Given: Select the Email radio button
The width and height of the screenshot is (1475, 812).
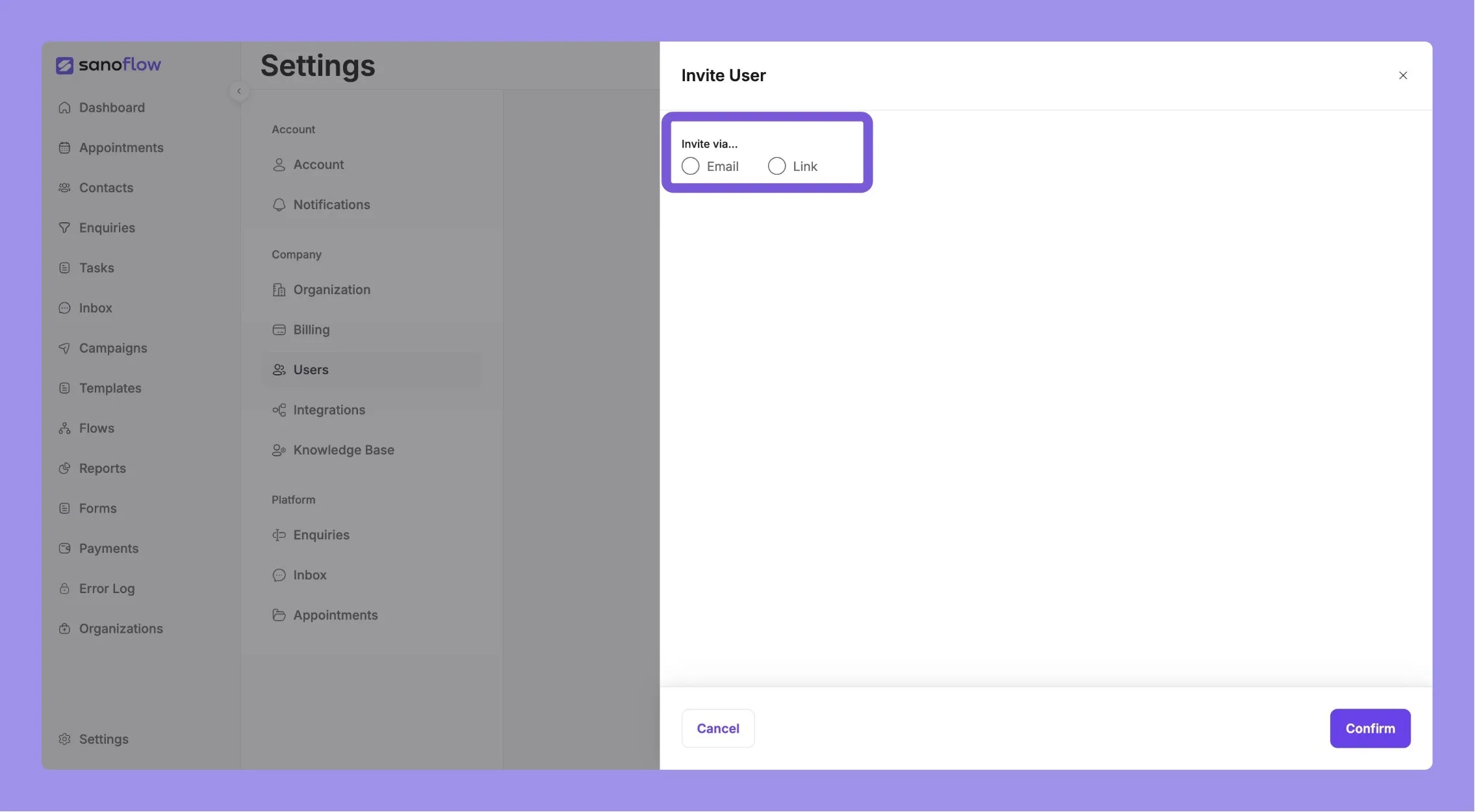Looking at the screenshot, I should [690, 166].
